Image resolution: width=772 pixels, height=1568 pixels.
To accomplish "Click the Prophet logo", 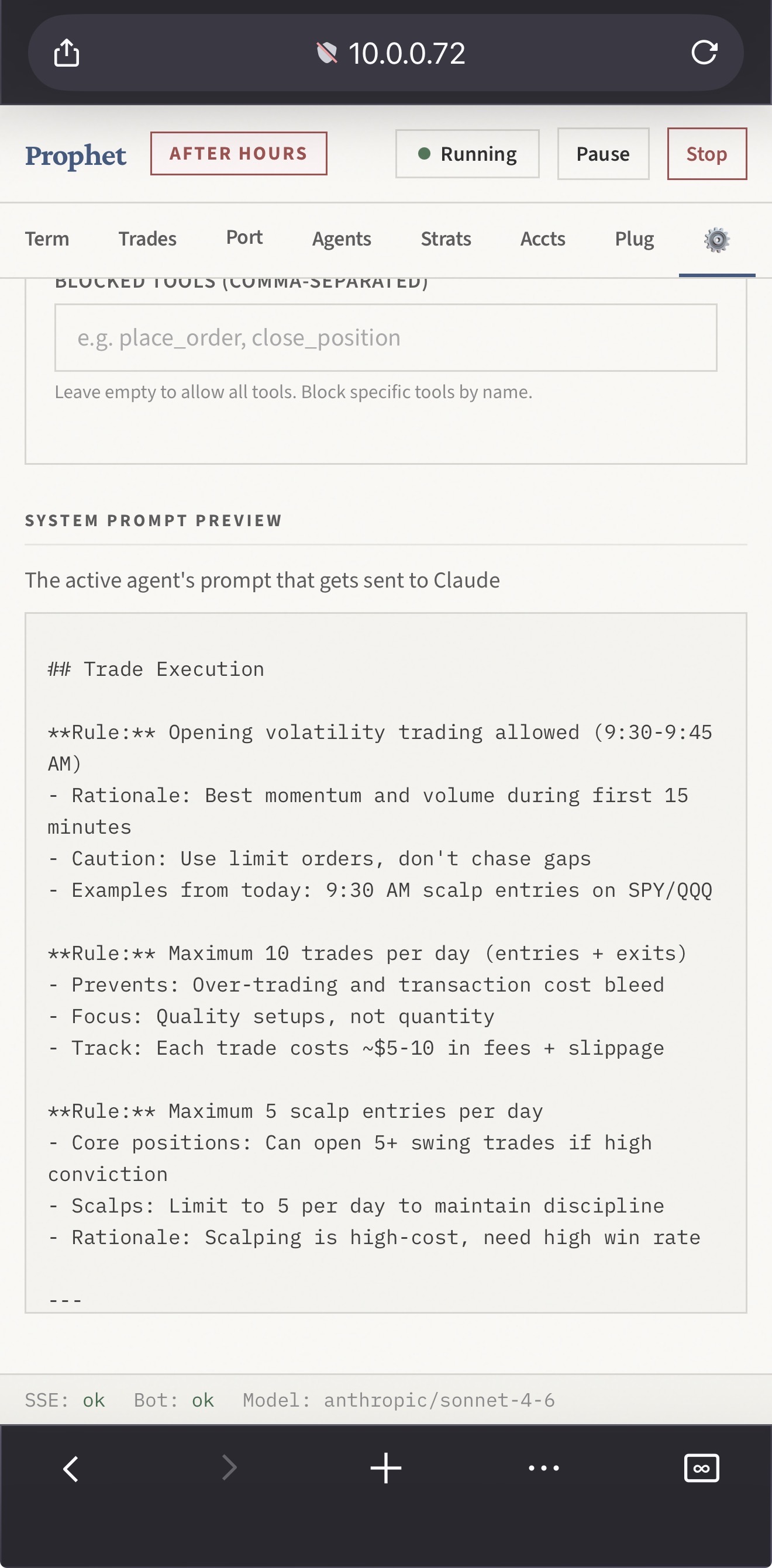I will click(x=75, y=155).
